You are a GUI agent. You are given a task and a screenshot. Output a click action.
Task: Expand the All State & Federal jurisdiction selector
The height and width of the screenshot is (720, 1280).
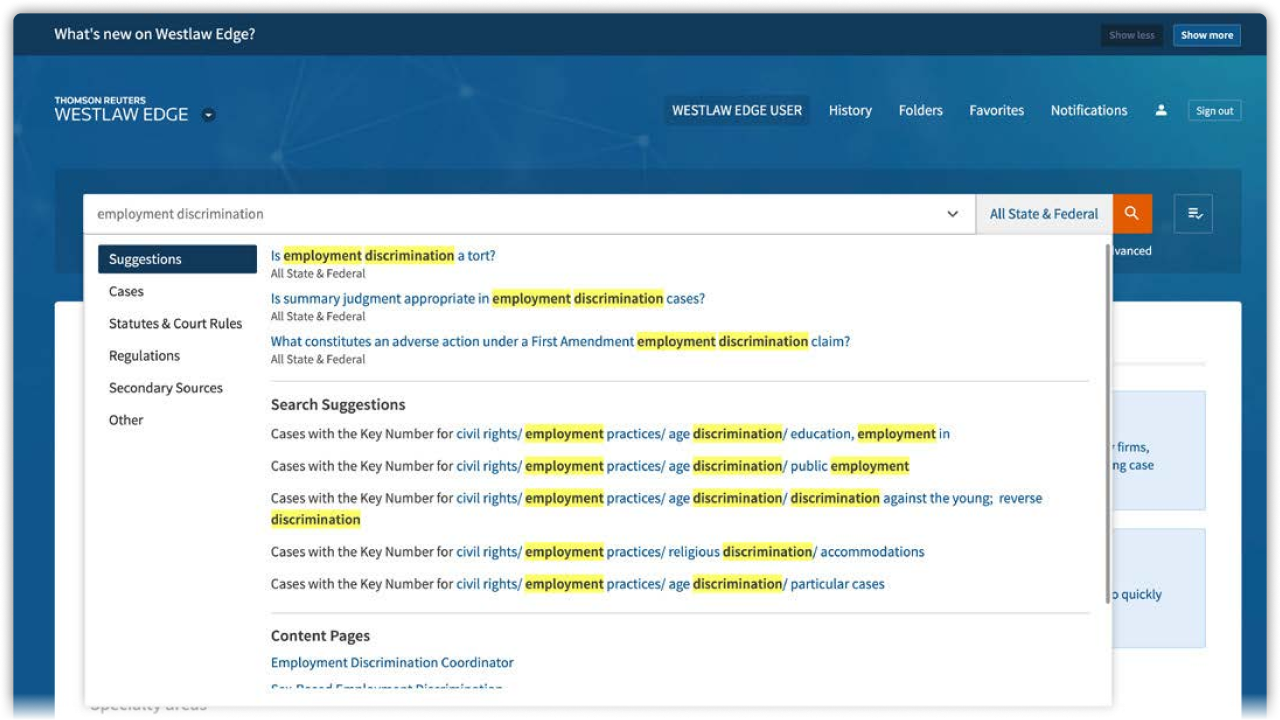click(1043, 213)
